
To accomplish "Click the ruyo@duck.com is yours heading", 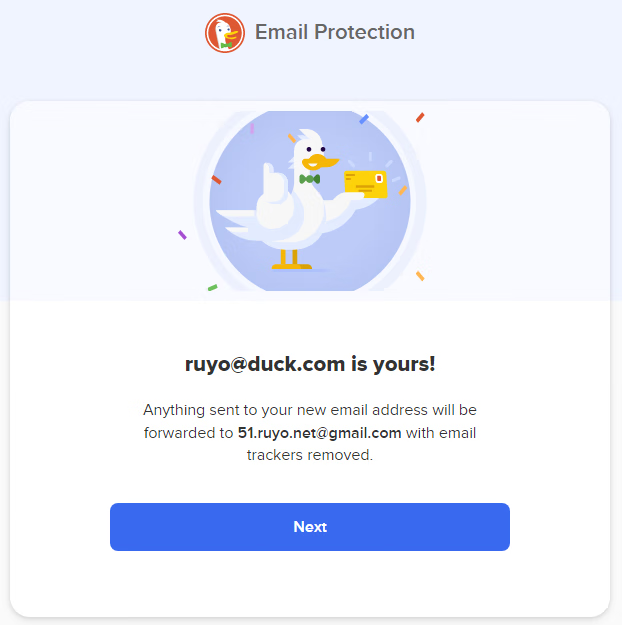I will point(310,364).
